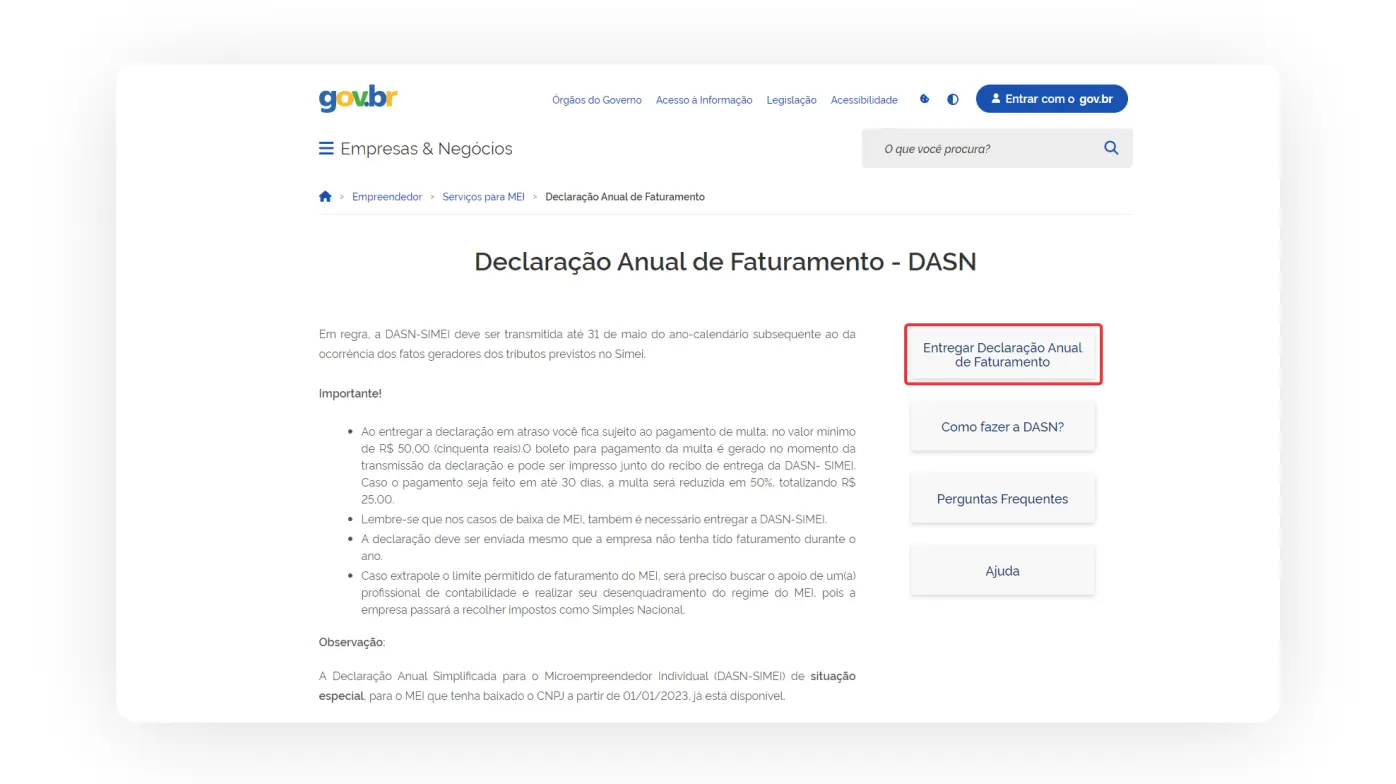Click the person icon on the login button
The height and width of the screenshot is (784, 1396).
pyautogui.click(x=995, y=98)
